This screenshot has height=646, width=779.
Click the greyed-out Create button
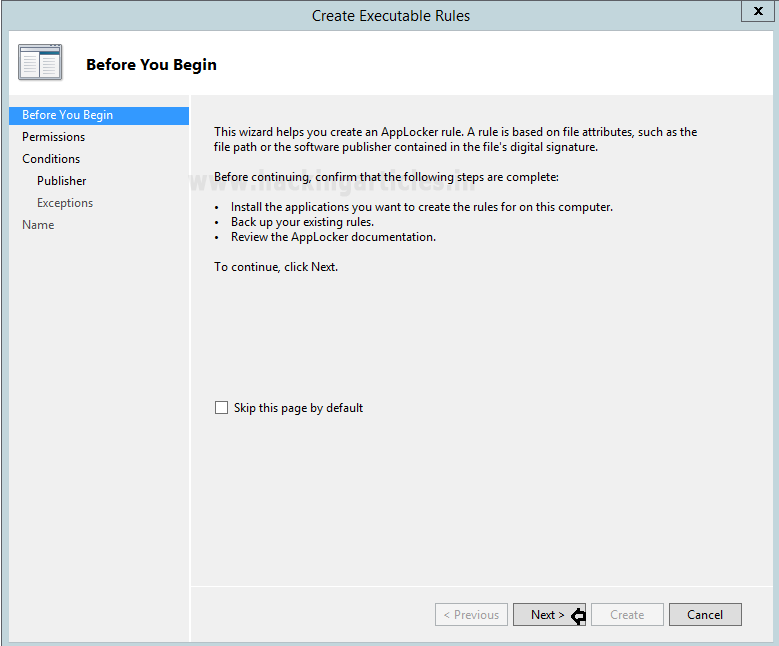pyautogui.click(x=627, y=615)
